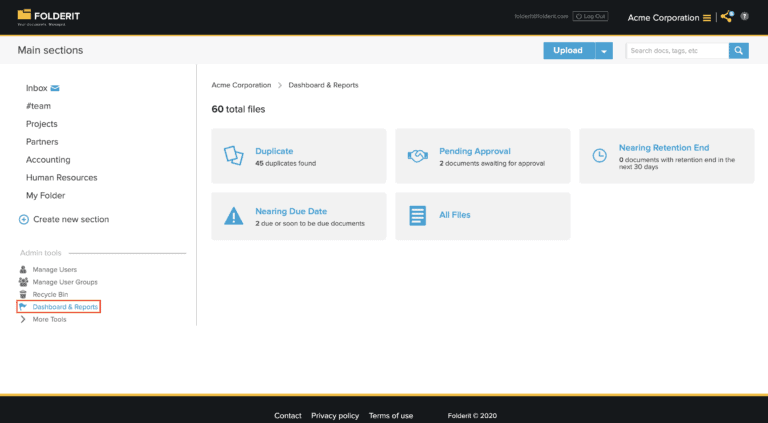Image resolution: width=768 pixels, height=423 pixels.
Task: Click the Acme Corporation account name
Action: pos(663,18)
